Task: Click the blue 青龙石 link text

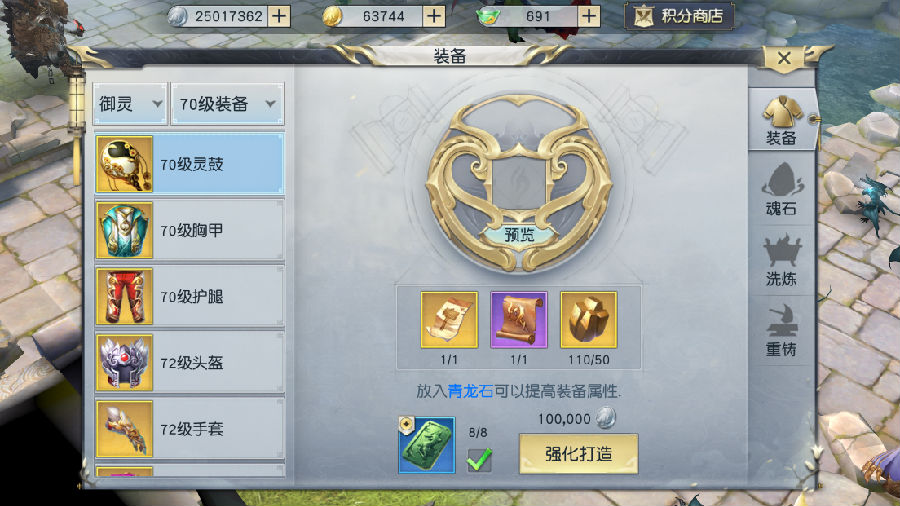Action: click(470, 391)
